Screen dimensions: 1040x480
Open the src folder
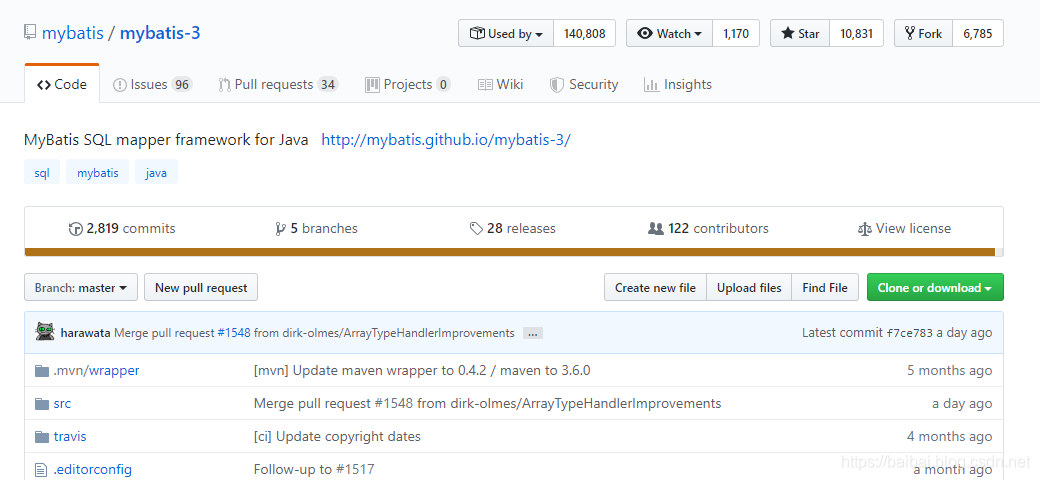62,404
